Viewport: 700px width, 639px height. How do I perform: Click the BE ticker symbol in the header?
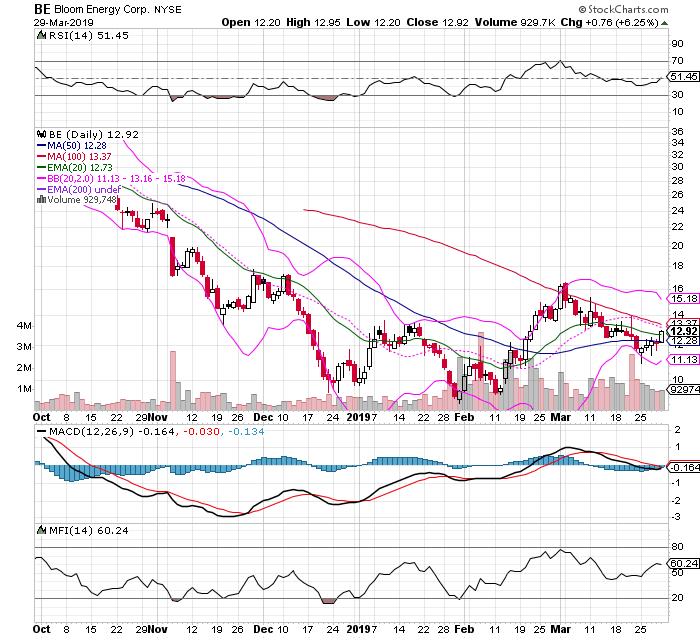tap(42, 9)
